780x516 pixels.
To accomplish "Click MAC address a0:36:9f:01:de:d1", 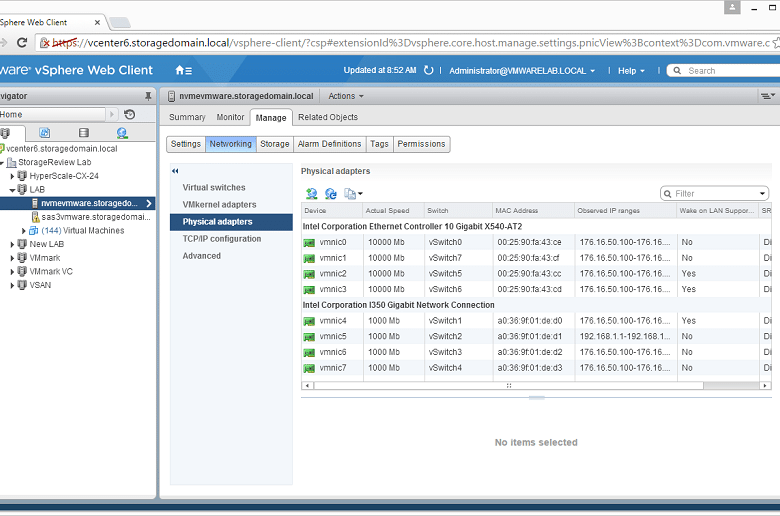I will (530, 337).
